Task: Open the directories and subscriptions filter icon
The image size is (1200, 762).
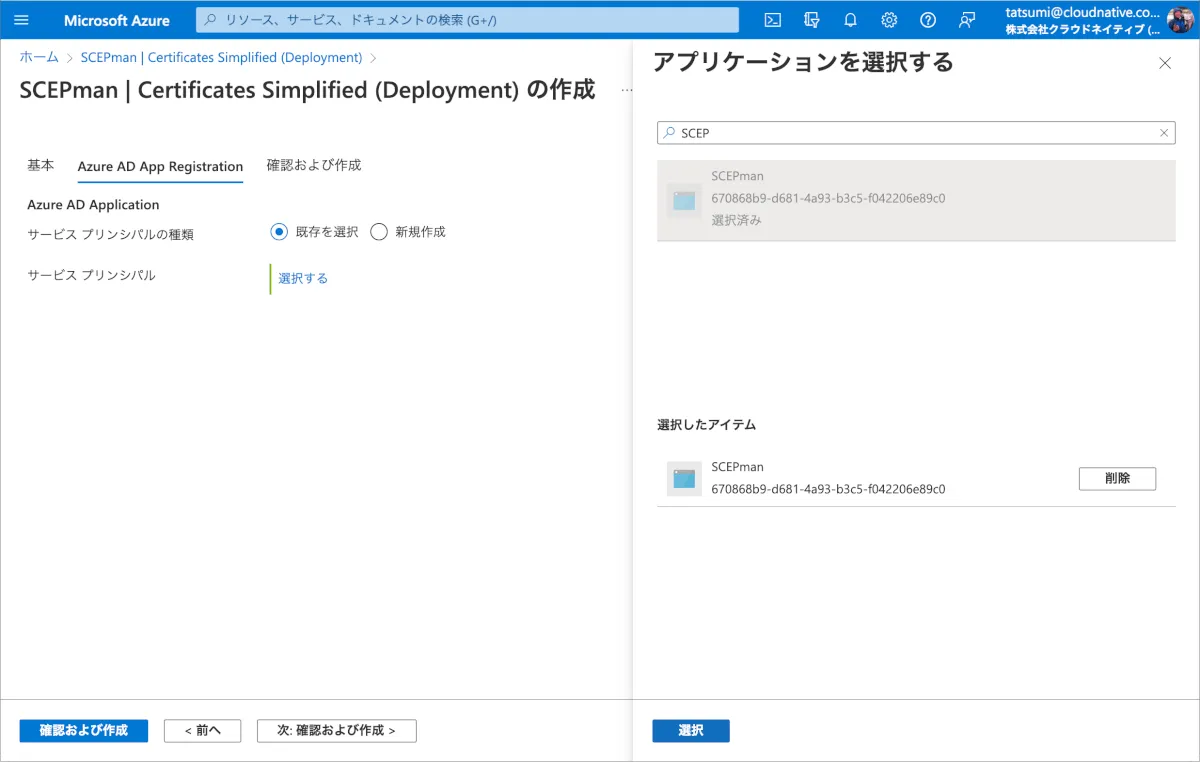Action: (x=811, y=20)
